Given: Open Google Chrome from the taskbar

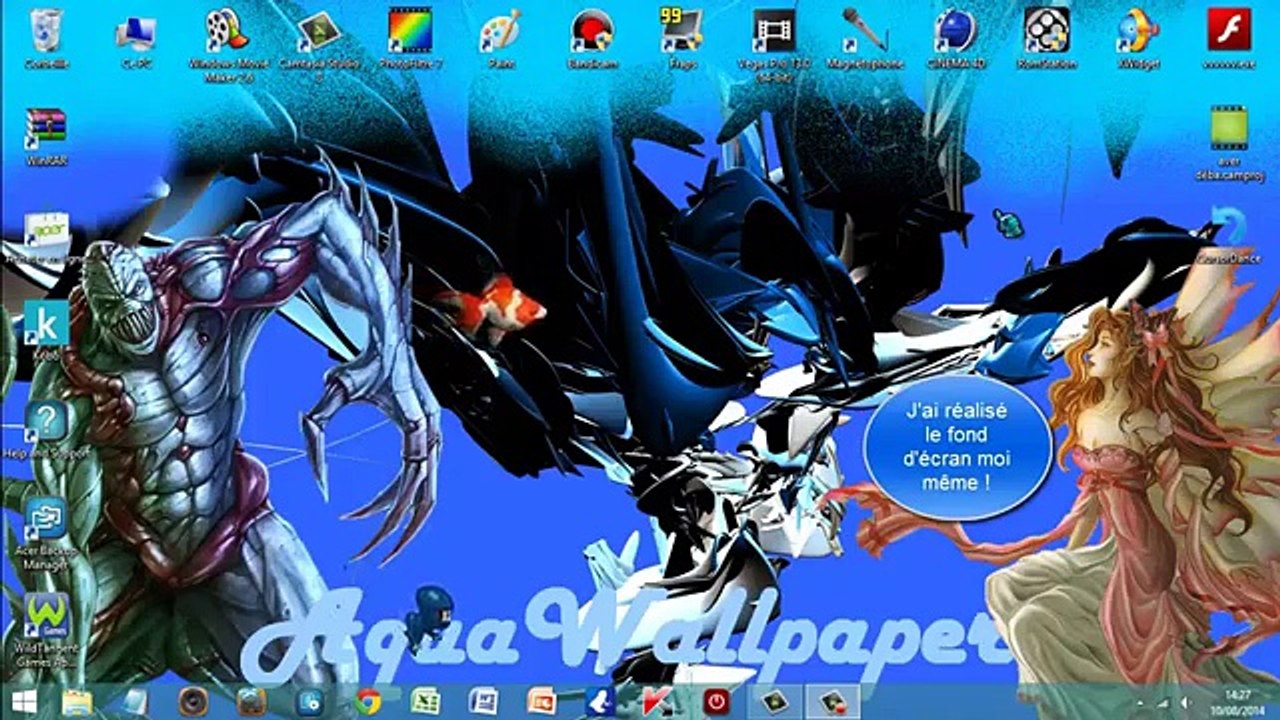Looking at the screenshot, I should pyautogui.click(x=368, y=701).
